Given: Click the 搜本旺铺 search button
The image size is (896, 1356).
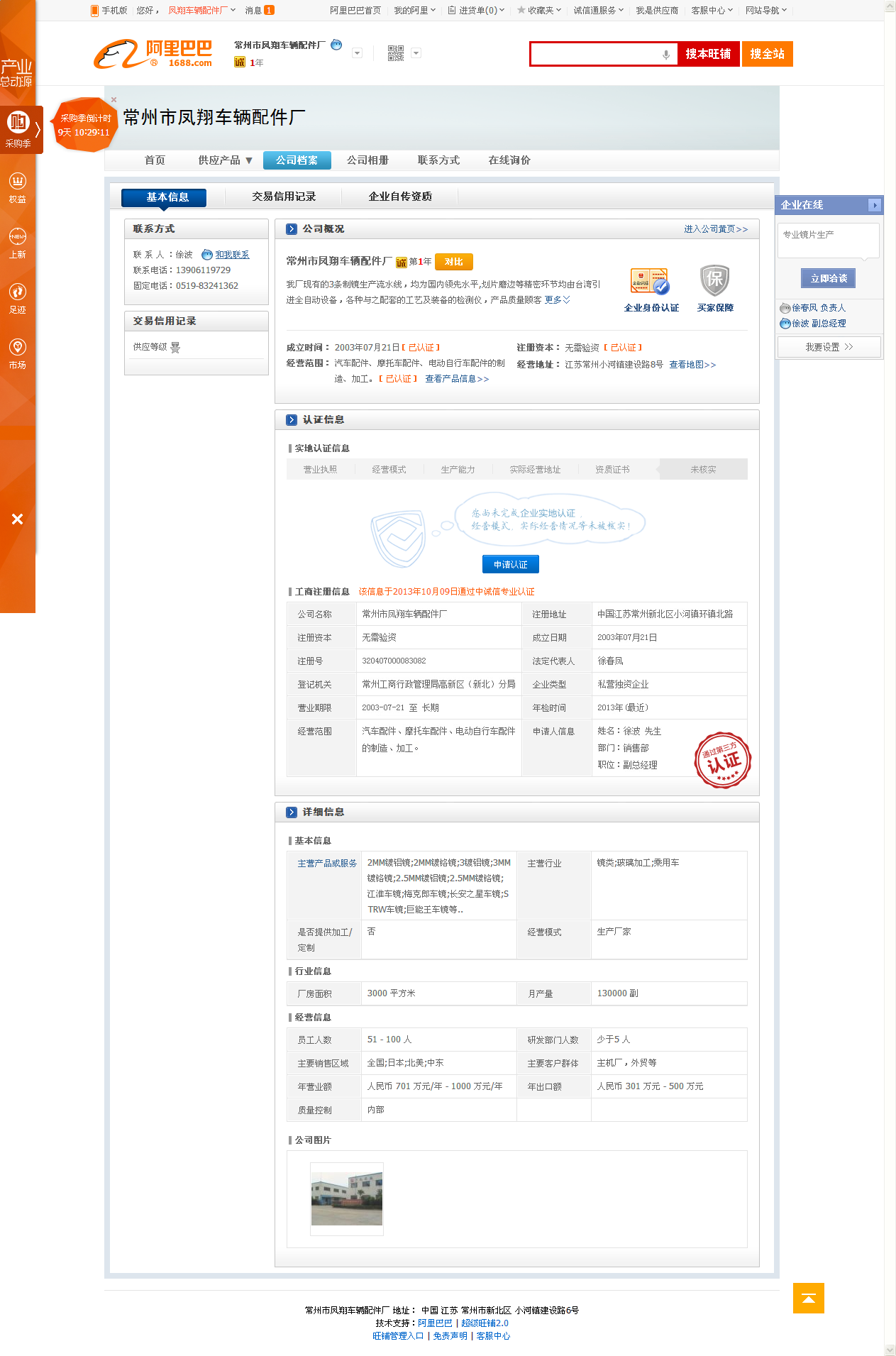Looking at the screenshot, I should (708, 54).
